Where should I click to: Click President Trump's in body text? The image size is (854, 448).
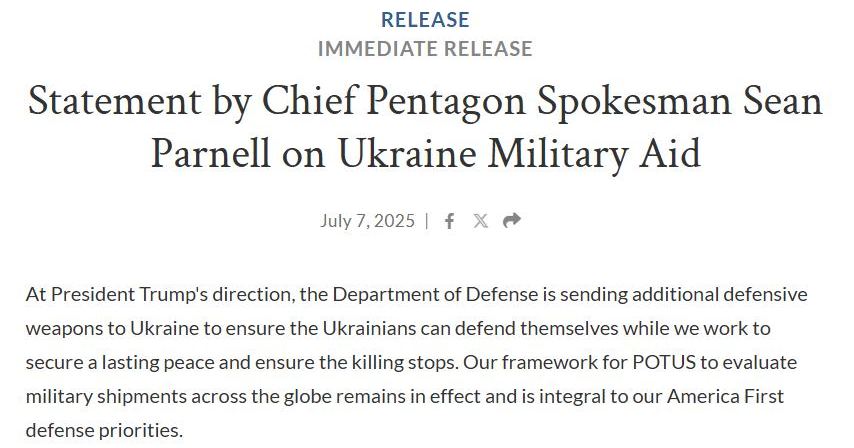(130, 294)
